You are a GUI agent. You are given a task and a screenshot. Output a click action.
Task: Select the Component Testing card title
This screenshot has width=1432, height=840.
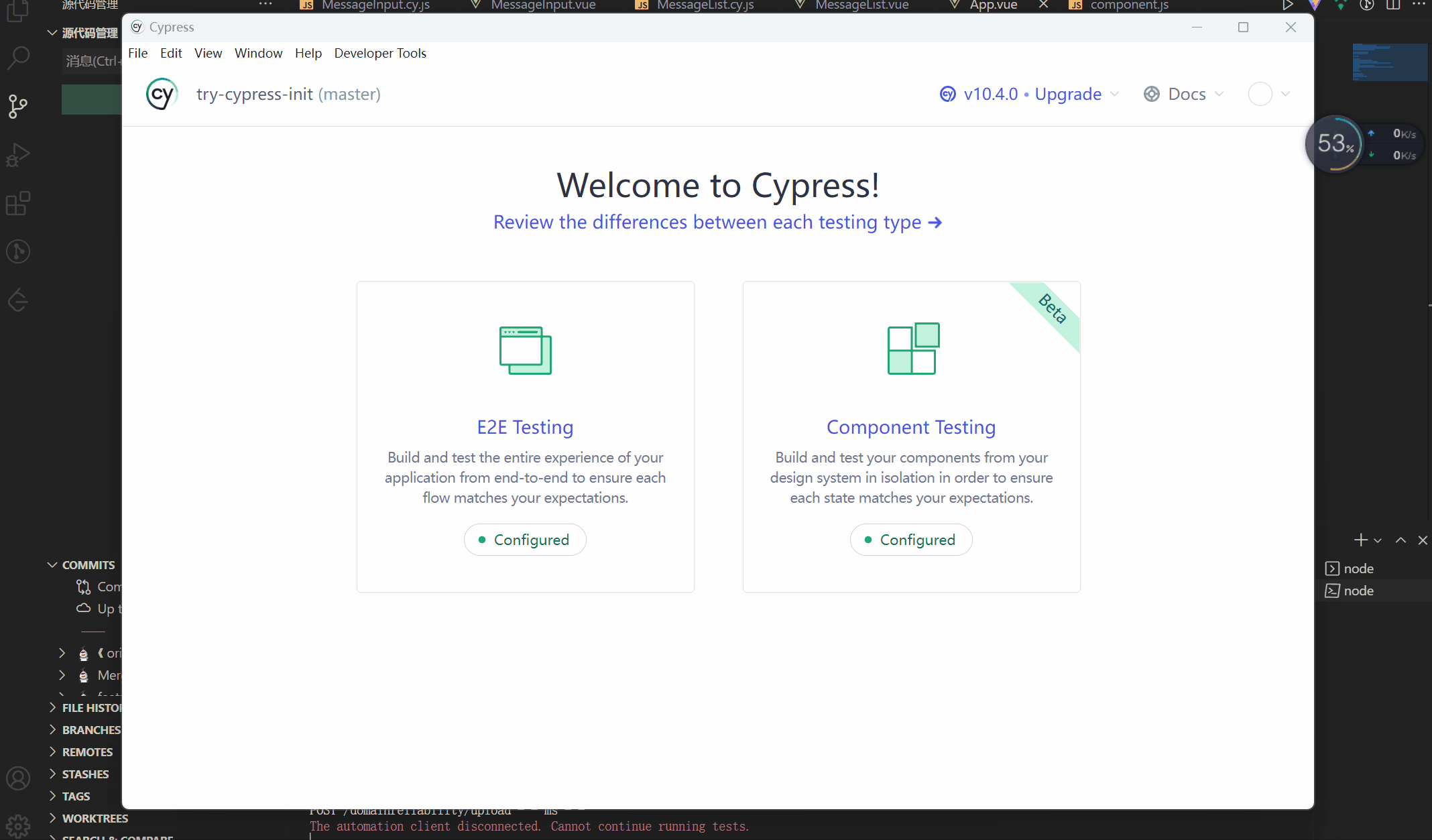[911, 427]
